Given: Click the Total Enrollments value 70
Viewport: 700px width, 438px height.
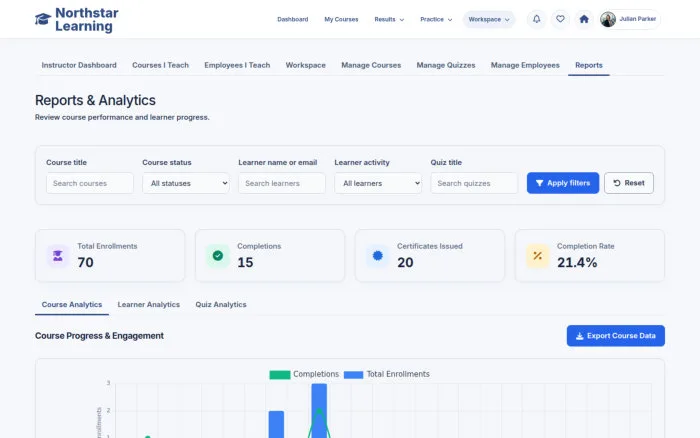Looking at the screenshot, I should 85,263.
